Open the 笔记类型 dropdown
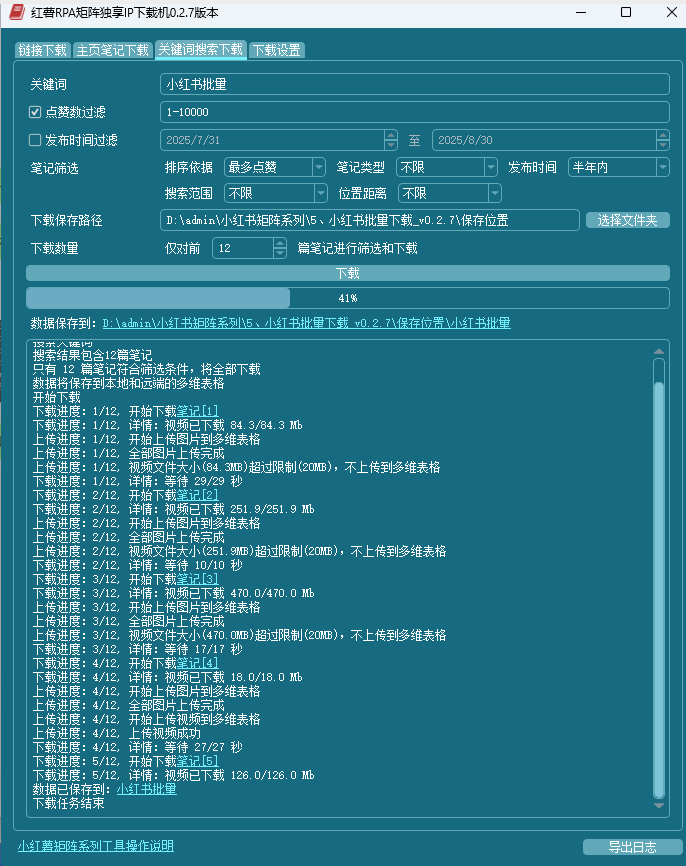The width and height of the screenshot is (686, 866). pyautogui.click(x=447, y=167)
